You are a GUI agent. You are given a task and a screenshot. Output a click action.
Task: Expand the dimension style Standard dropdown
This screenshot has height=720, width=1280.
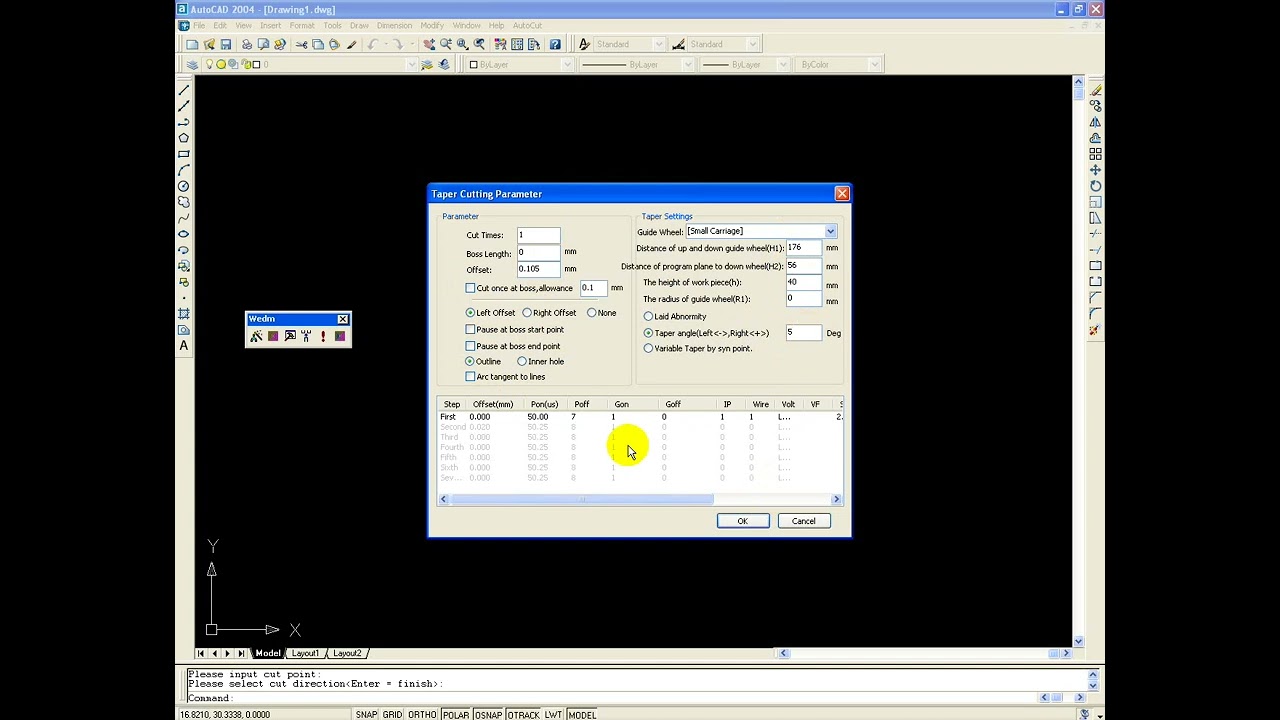coord(751,44)
